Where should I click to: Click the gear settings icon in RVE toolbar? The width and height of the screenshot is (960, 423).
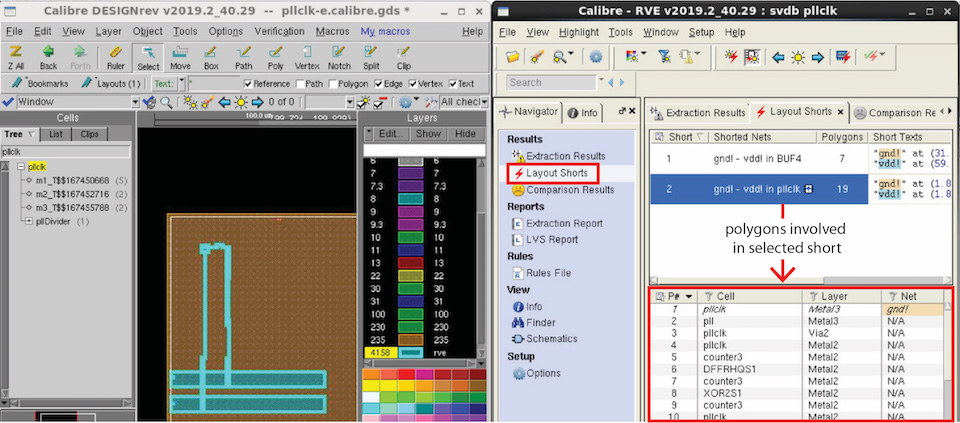tap(596, 58)
